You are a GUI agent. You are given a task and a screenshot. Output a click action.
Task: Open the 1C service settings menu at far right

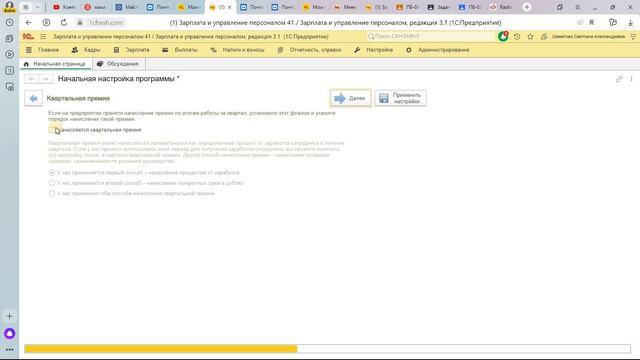pos(633,37)
